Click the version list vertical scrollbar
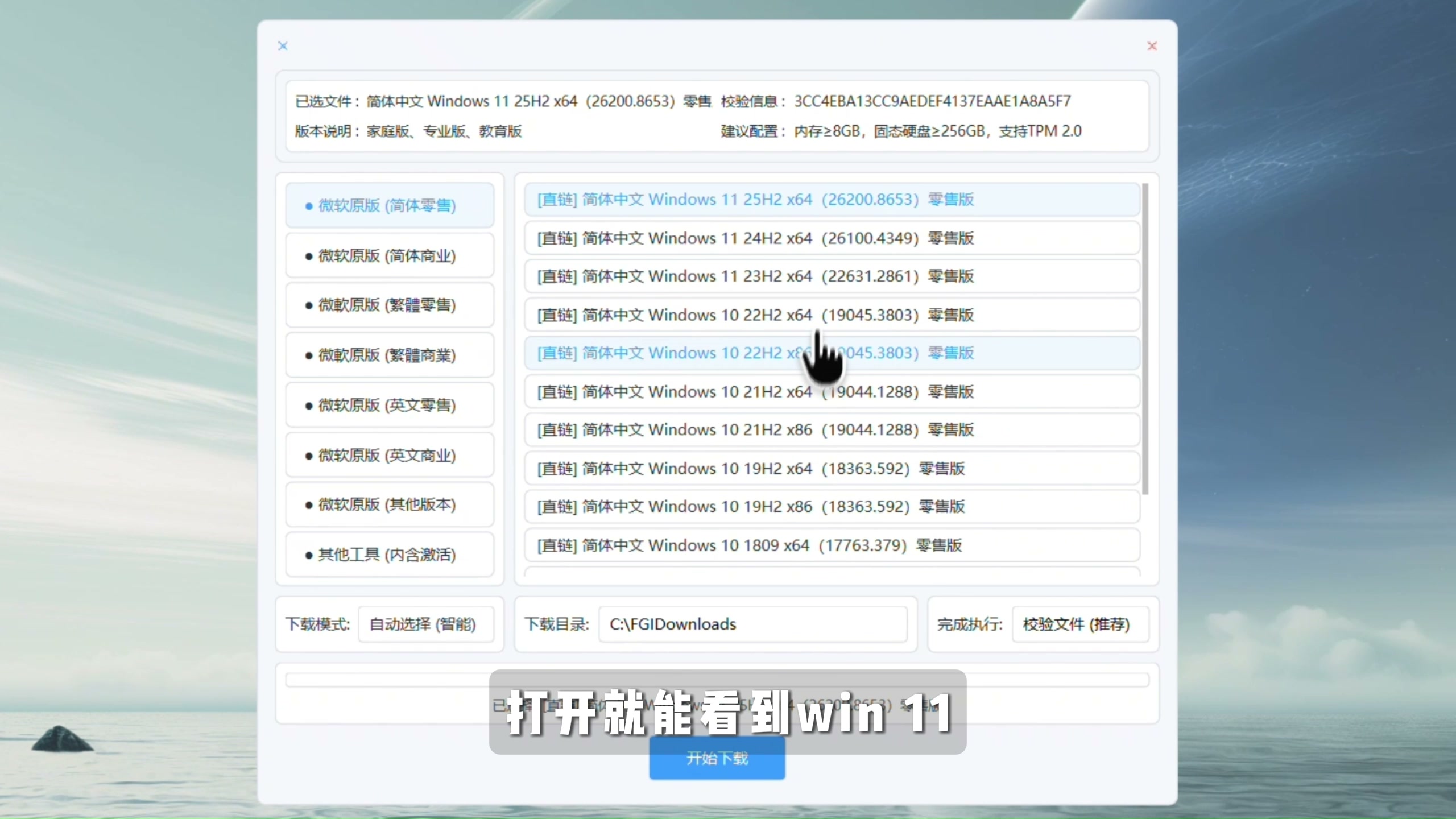 tap(1145, 338)
